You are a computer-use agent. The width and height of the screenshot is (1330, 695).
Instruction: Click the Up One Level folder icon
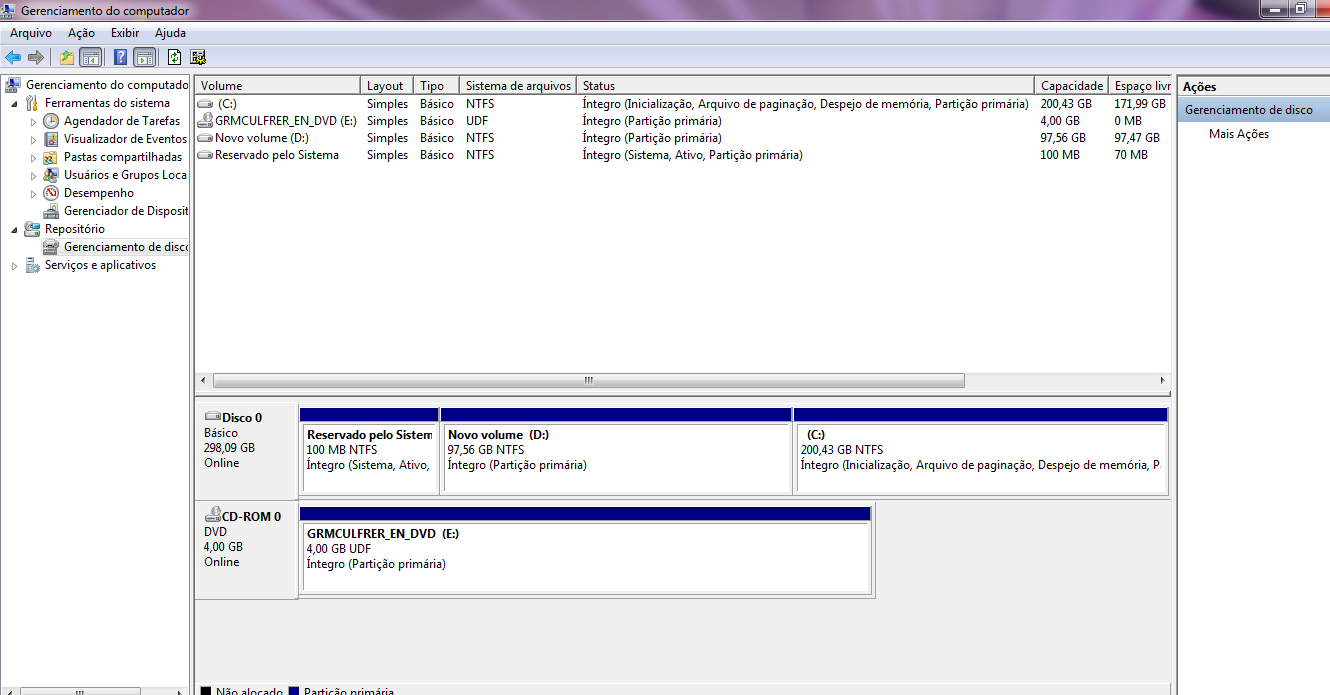(x=67, y=57)
